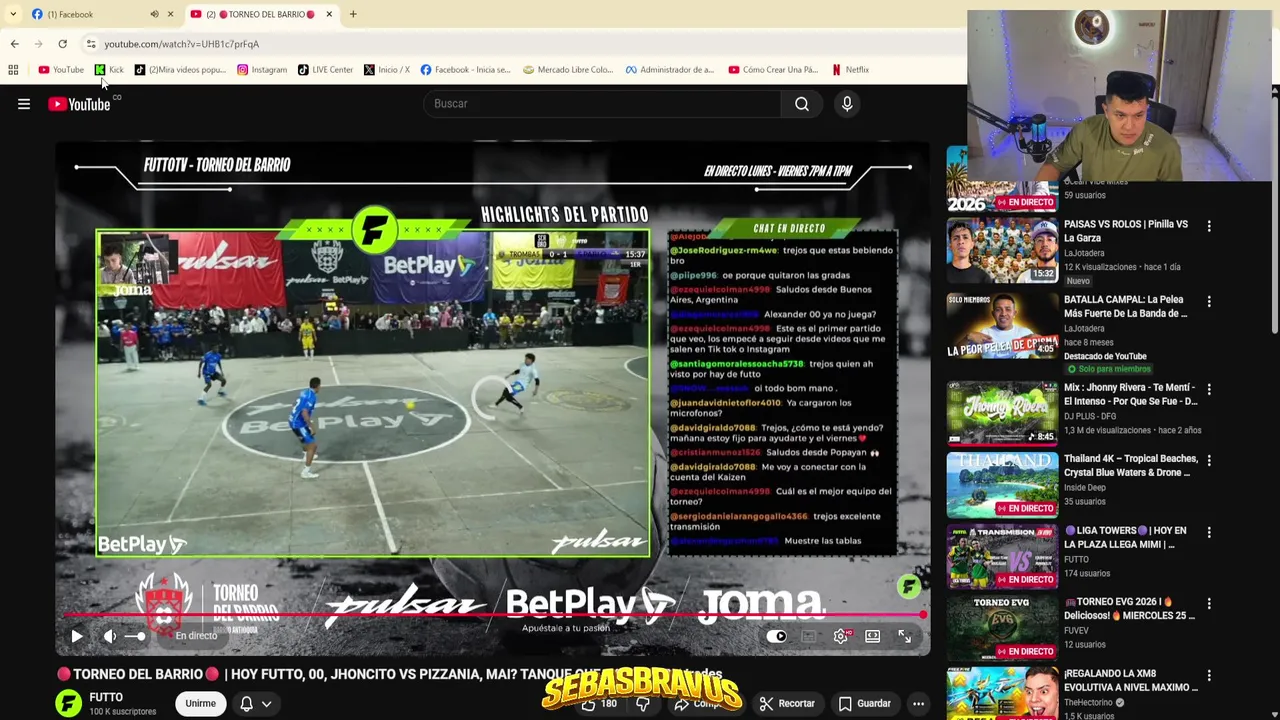This screenshot has width=1280, height=720.
Task: Open LIGA TOWERS video title
Action: [x=1126, y=538]
